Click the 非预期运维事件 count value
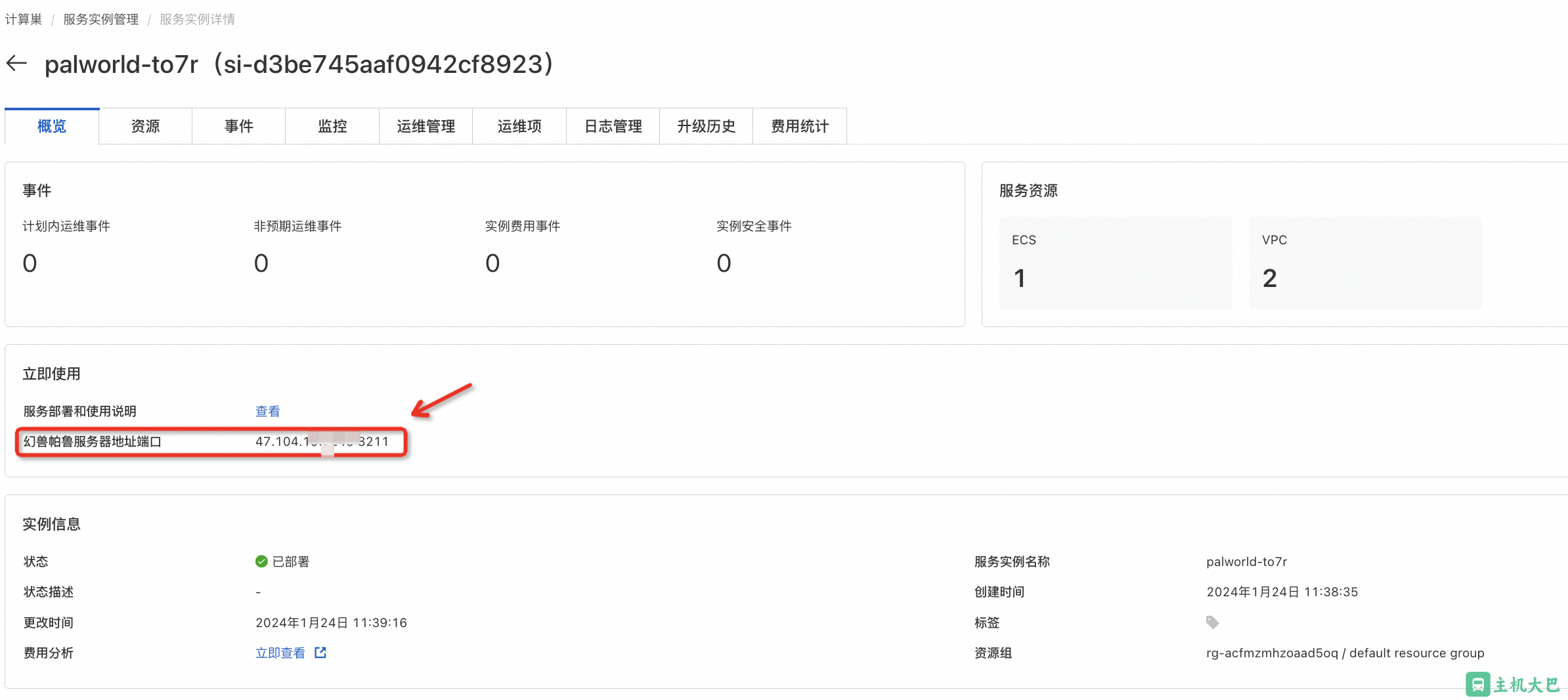The image size is (1568, 700). [261, 263]
